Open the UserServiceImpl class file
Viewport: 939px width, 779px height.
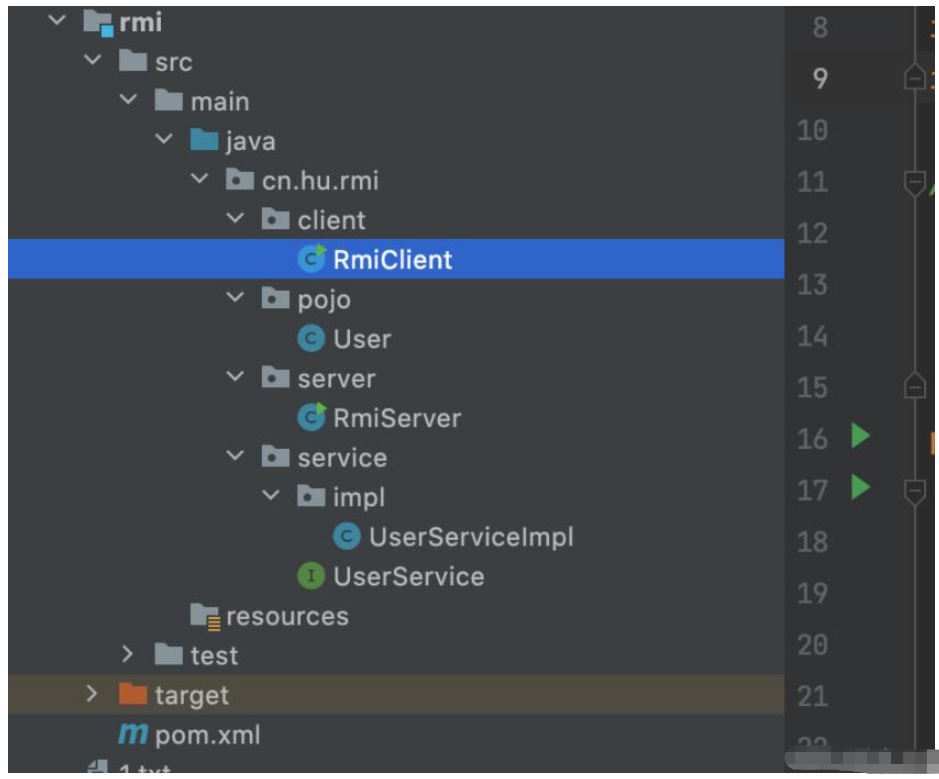point(471,537)
